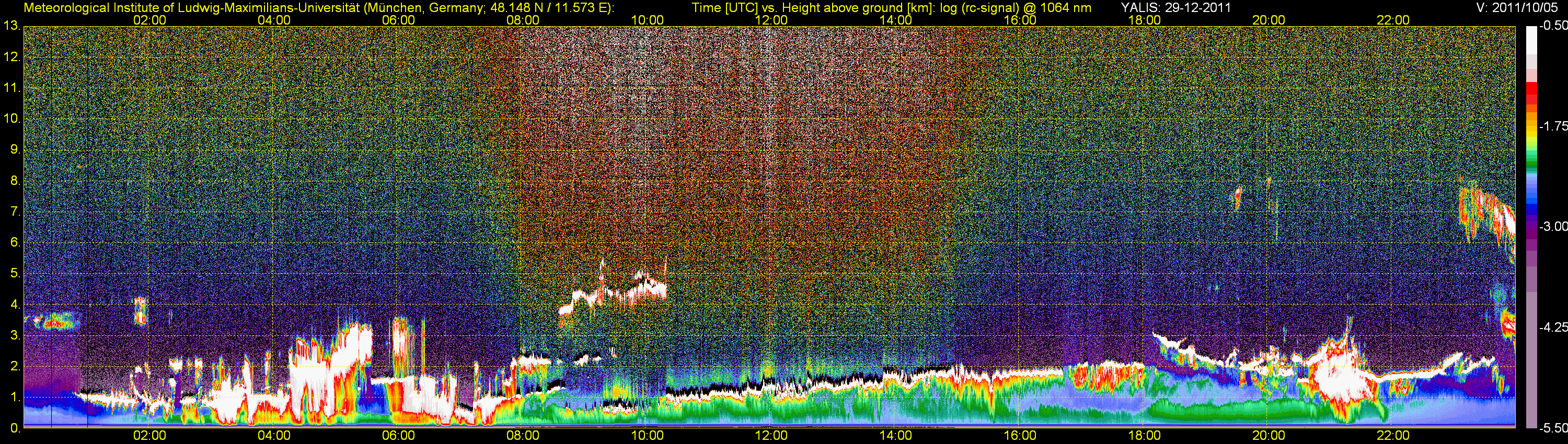
Task: Click the '14:00' label on the top time axis
Action: pos(896,20)
